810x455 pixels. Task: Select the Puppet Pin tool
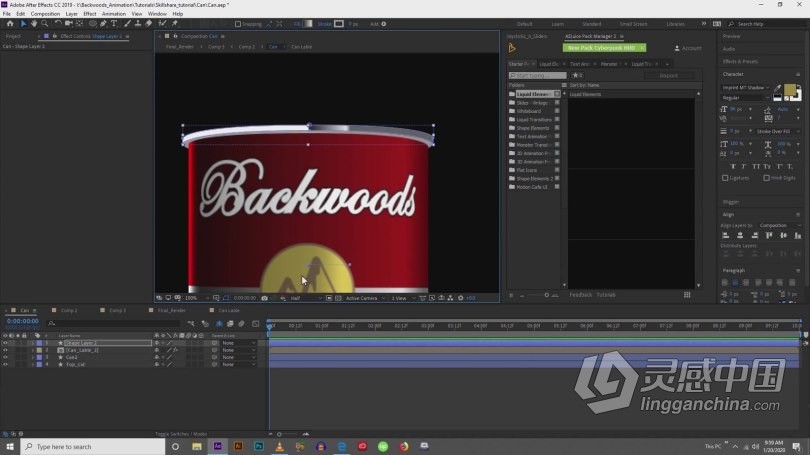[175, 24]
